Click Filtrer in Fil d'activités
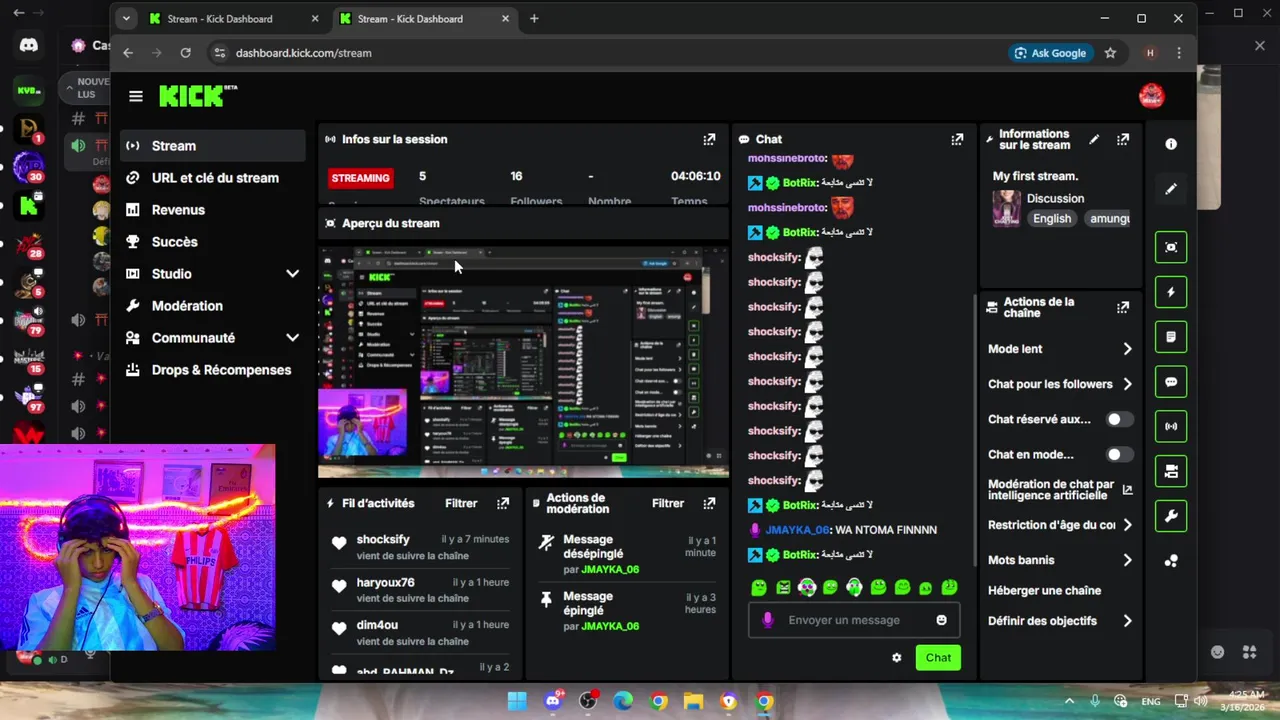This screenshot has height=720, width=1280. point(461,504)
